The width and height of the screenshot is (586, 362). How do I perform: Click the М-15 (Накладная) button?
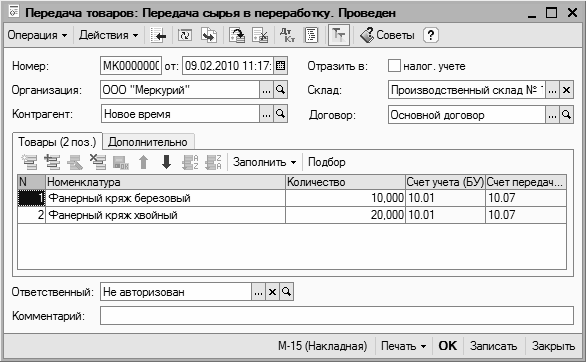coord(323,346)
